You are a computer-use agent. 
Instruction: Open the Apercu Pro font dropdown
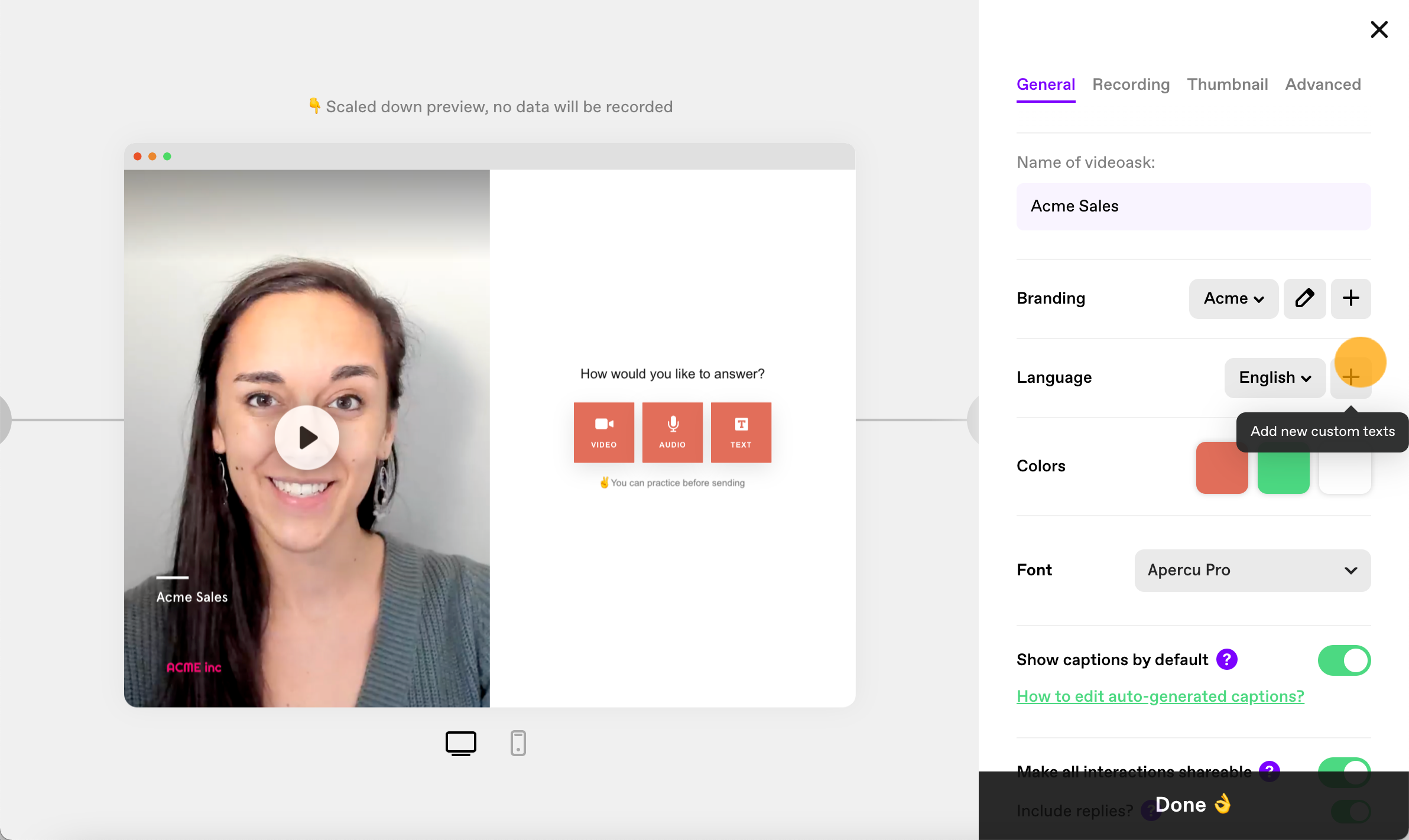pos(1252,570)
